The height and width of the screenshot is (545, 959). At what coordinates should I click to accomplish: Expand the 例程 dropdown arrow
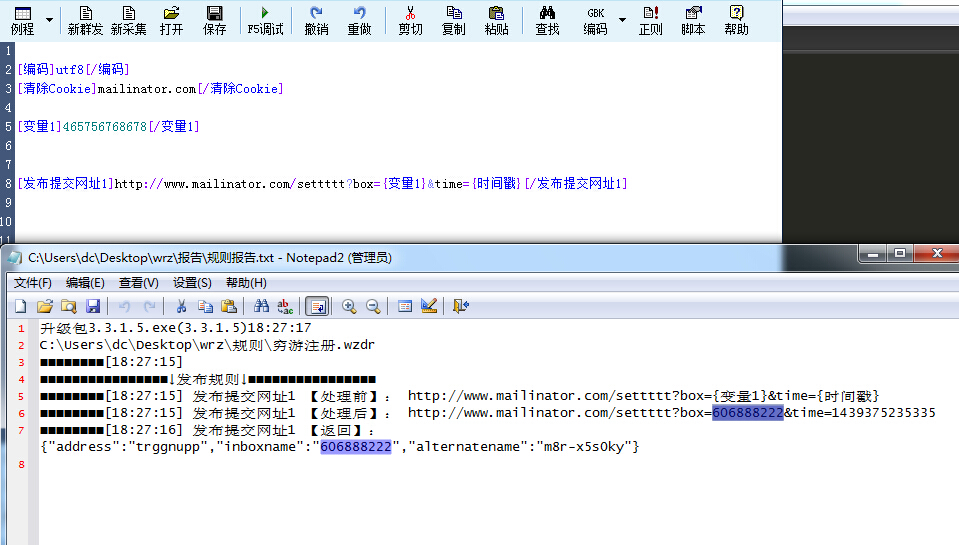point(49,20)
